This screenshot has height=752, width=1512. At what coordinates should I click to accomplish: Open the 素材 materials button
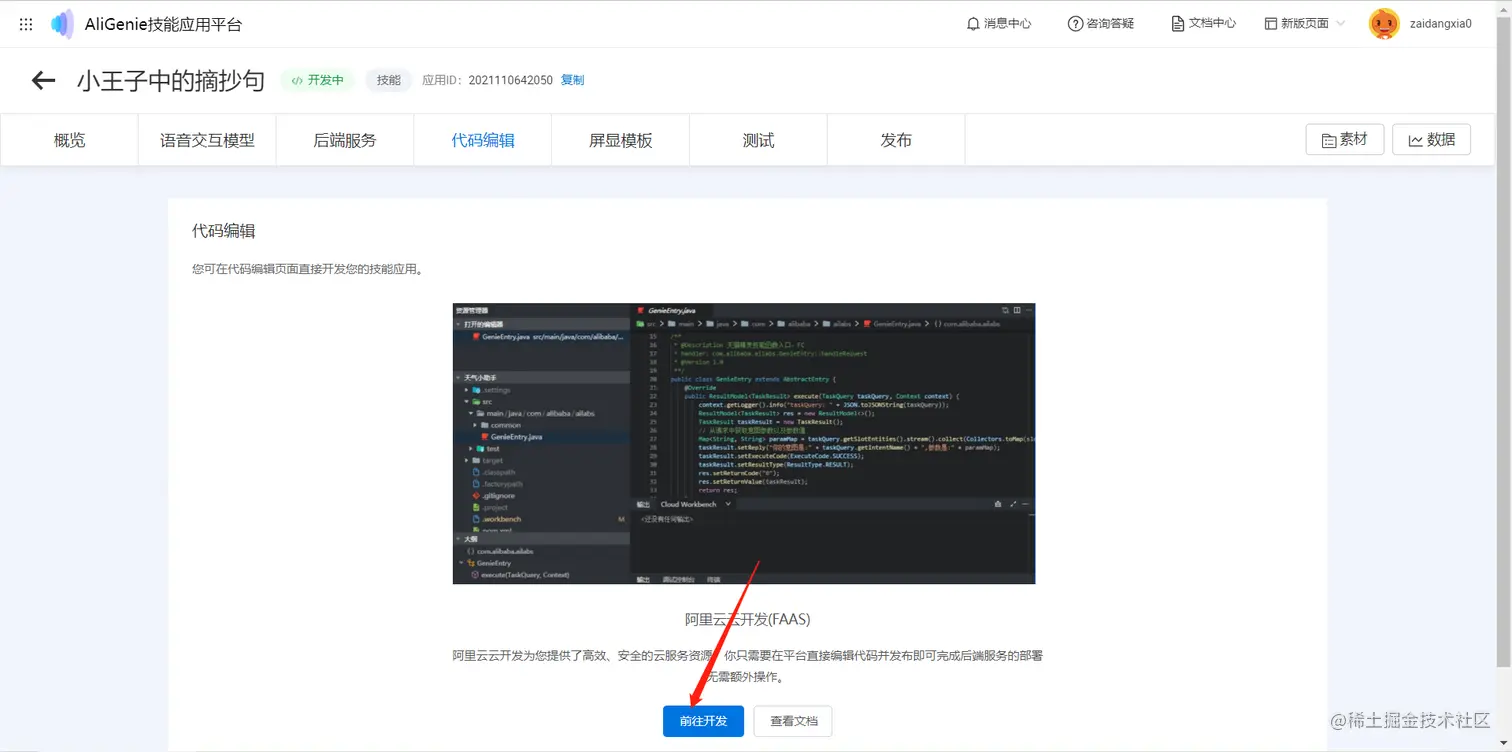click(1345, 140)
